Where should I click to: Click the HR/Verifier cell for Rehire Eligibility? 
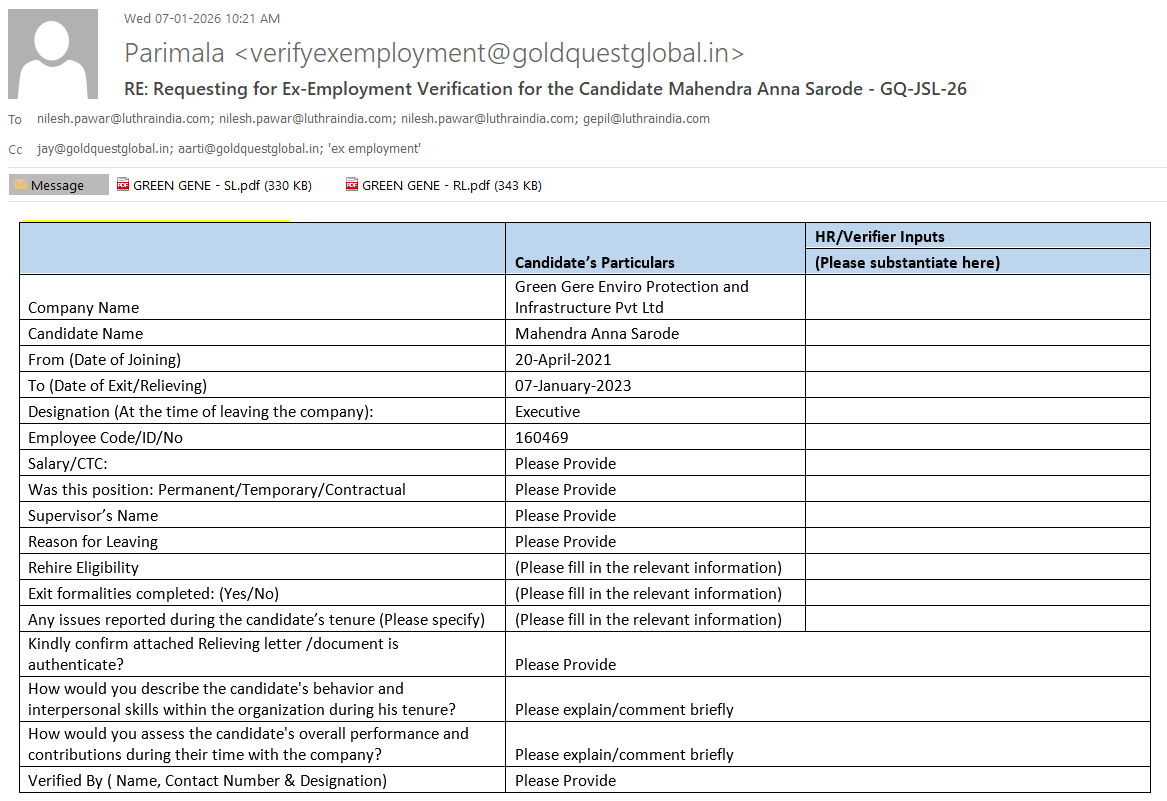pyautogui.click(x=977, y=567)
